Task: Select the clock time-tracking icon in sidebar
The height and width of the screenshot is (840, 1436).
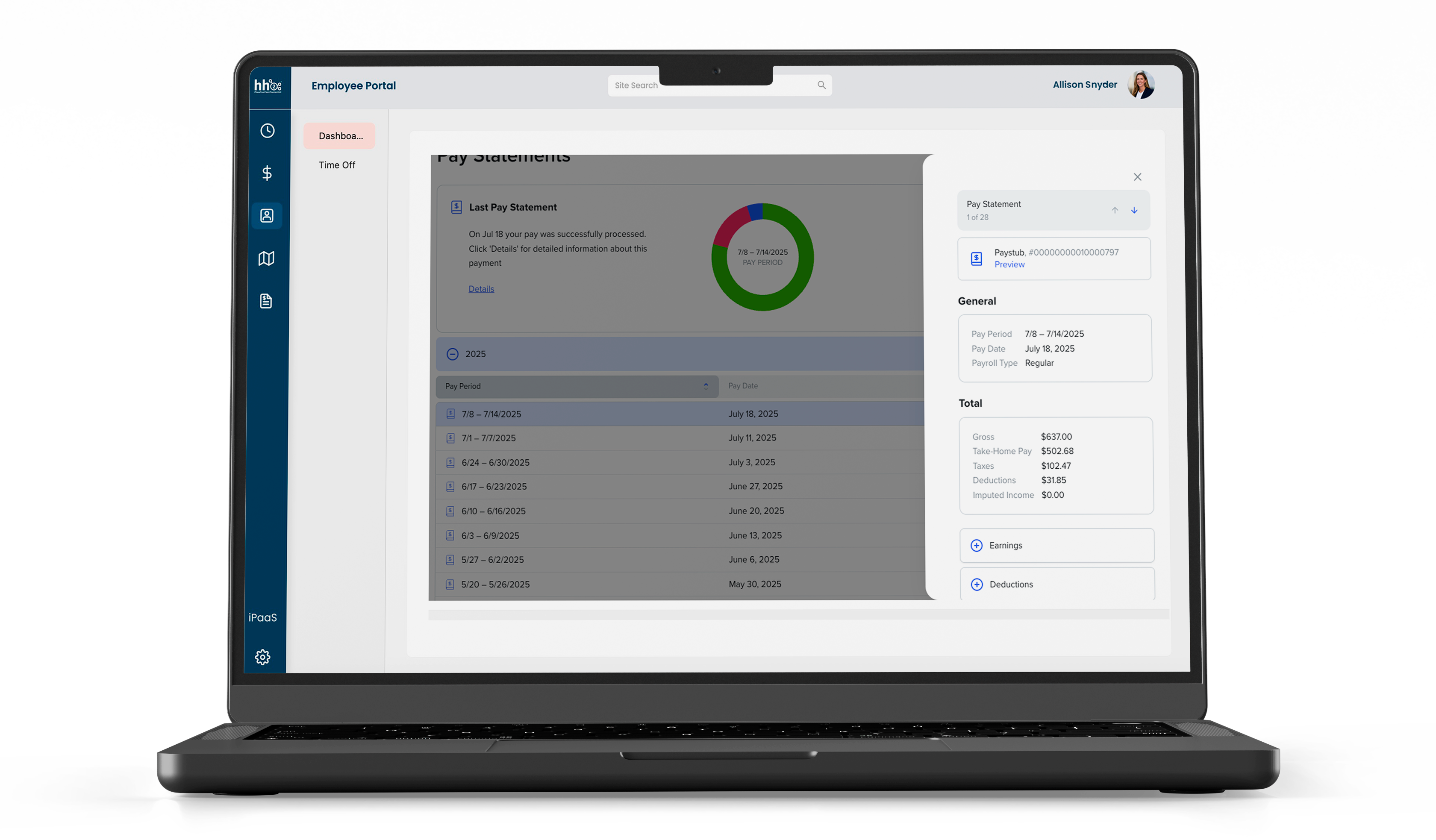Action: tap(267, 130)
